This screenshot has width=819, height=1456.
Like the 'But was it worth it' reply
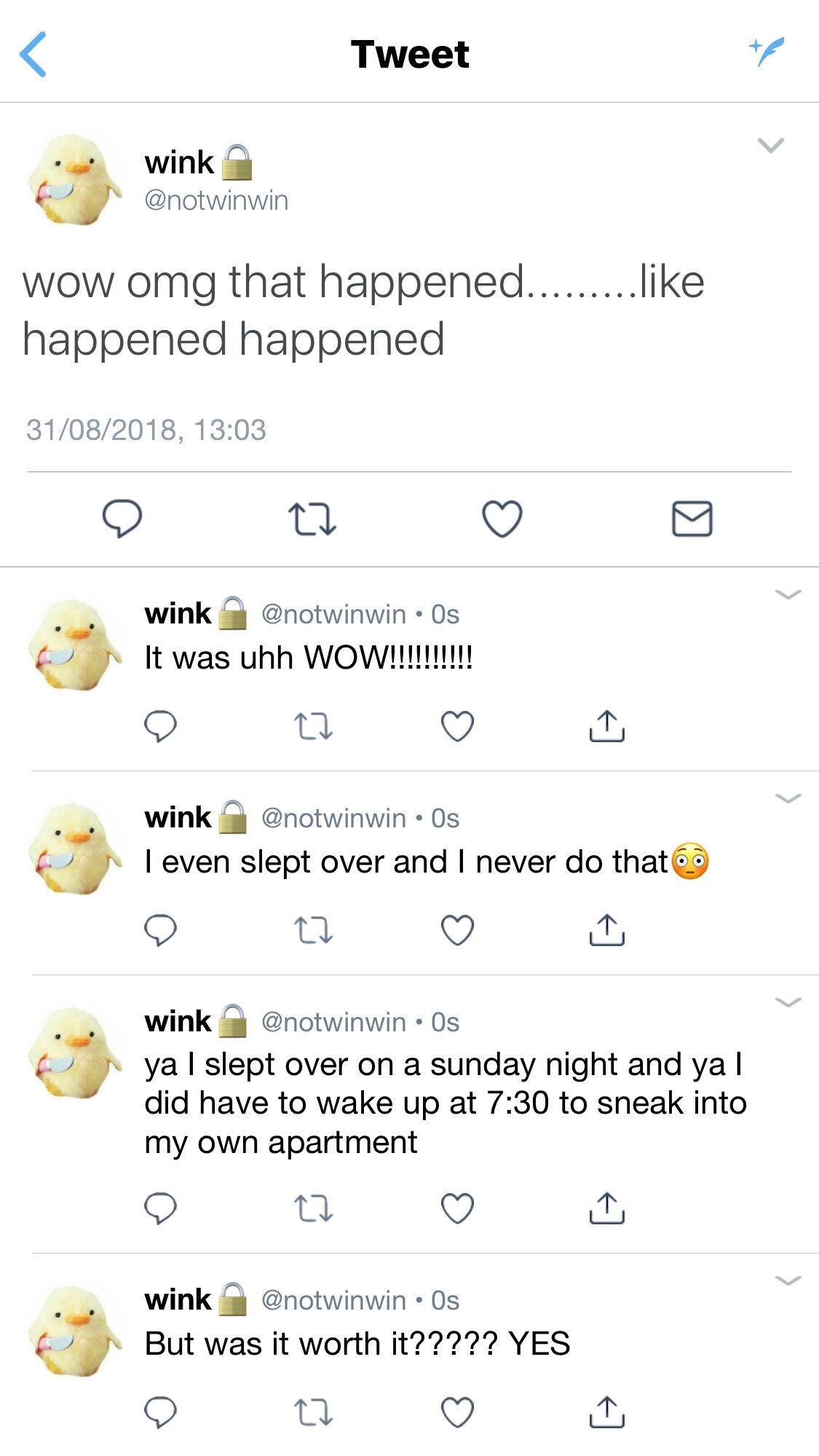[457, 1412]
